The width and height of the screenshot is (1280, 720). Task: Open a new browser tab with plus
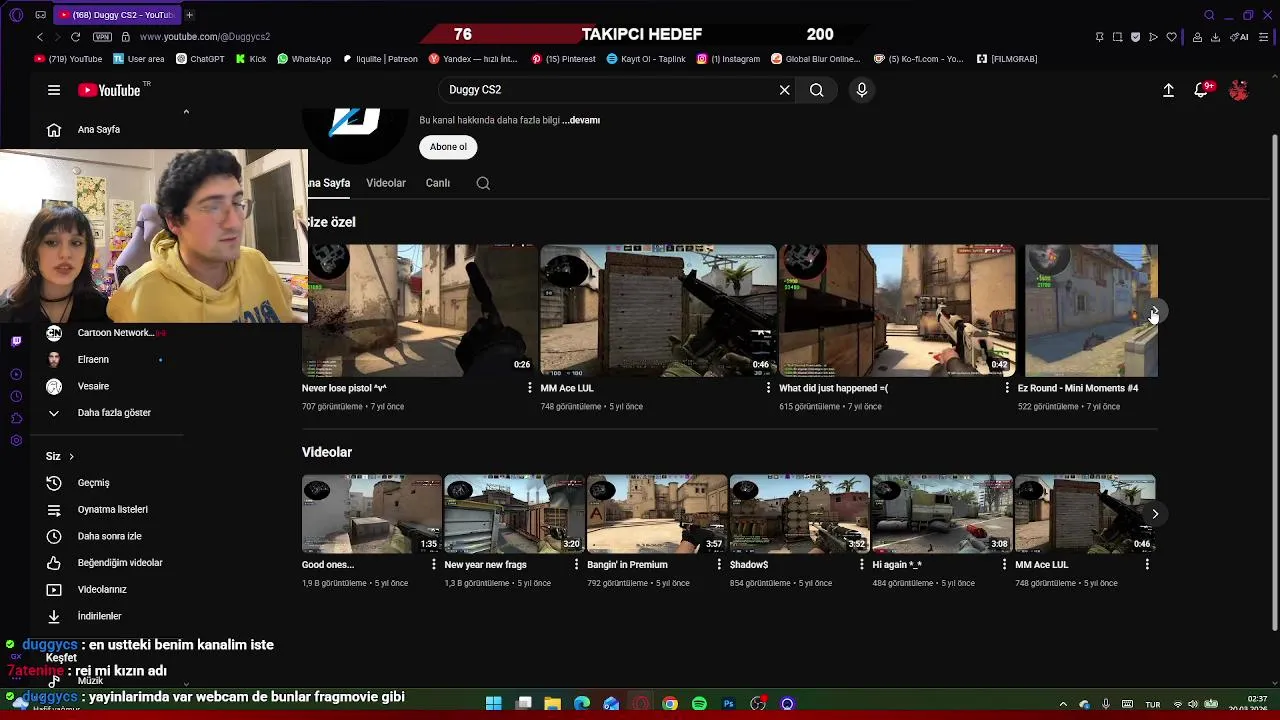189,15
